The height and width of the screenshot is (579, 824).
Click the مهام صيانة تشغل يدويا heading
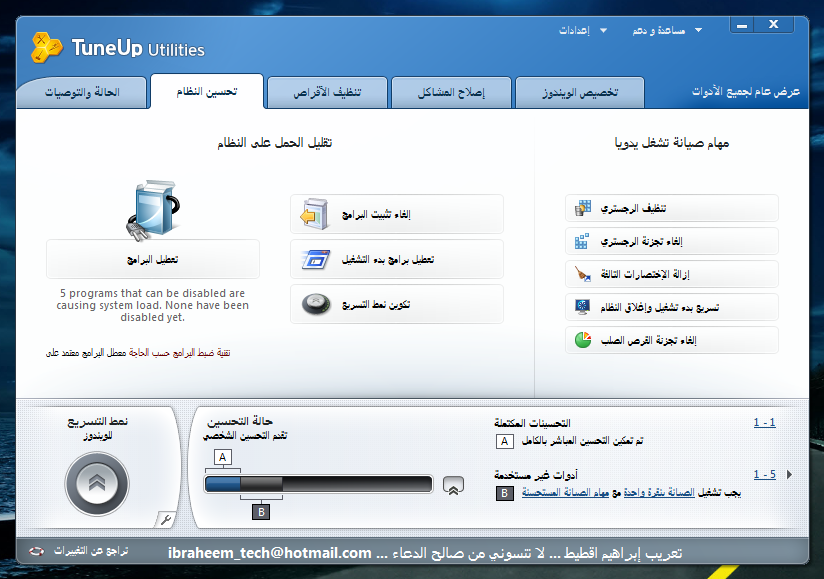coord(672,142)
